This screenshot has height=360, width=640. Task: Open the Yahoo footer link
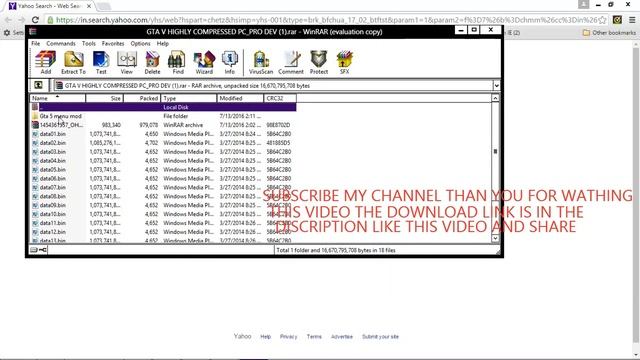click(x=242, y=336)
